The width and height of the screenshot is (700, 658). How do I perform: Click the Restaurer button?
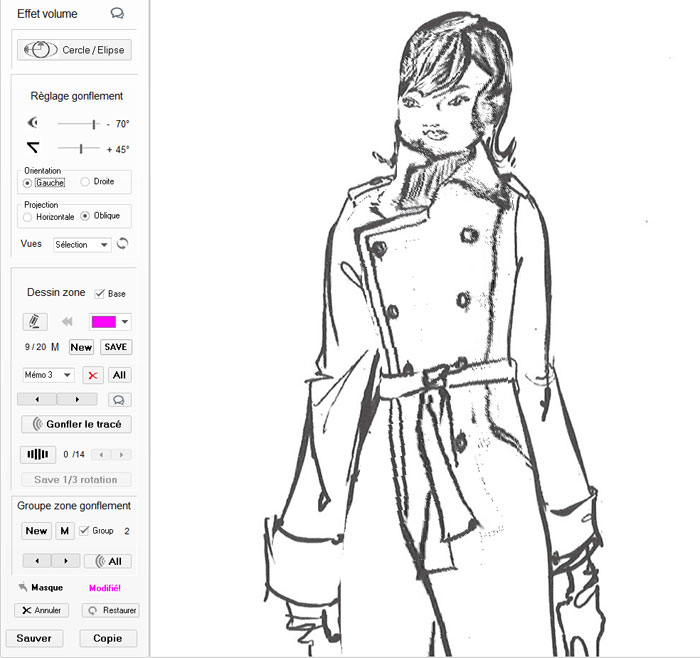[x=110, y=610]
